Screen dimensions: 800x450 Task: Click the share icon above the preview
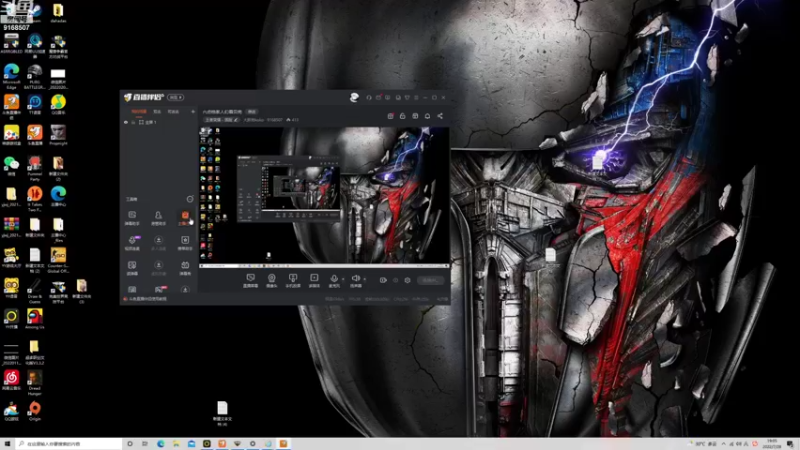click(440, 116)
